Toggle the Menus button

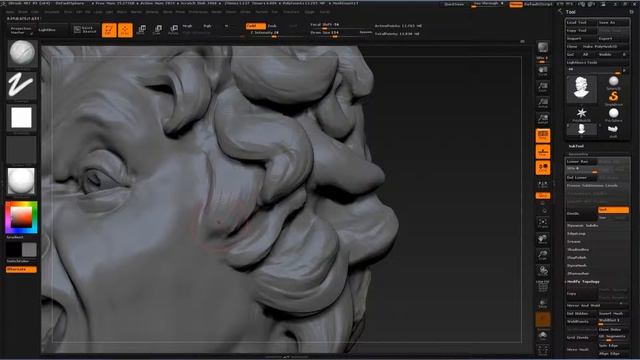[516, 4]
